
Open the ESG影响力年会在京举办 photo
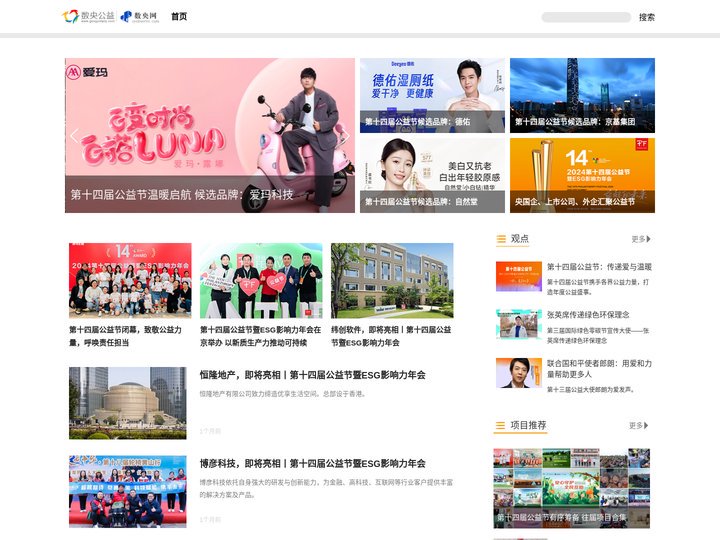(x=261, y=281)
